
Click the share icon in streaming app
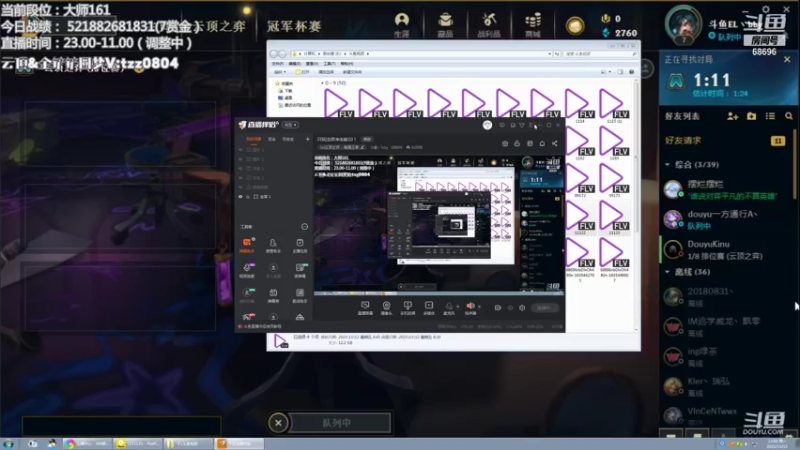555,144
